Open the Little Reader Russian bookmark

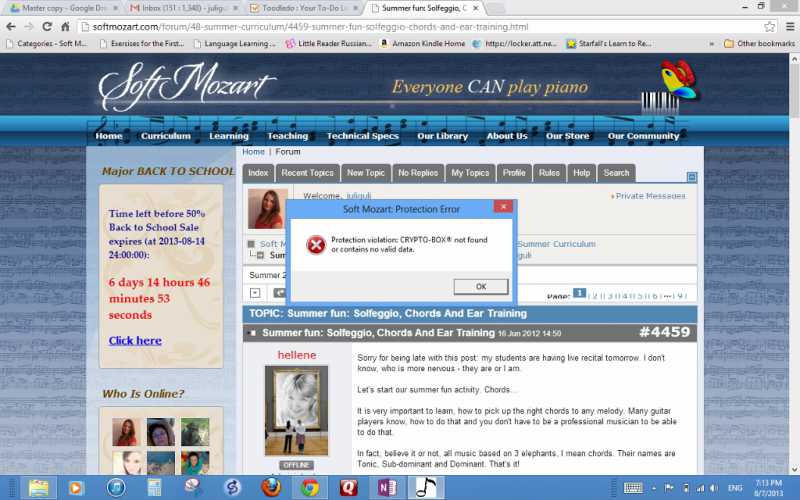tap(329, 44)
